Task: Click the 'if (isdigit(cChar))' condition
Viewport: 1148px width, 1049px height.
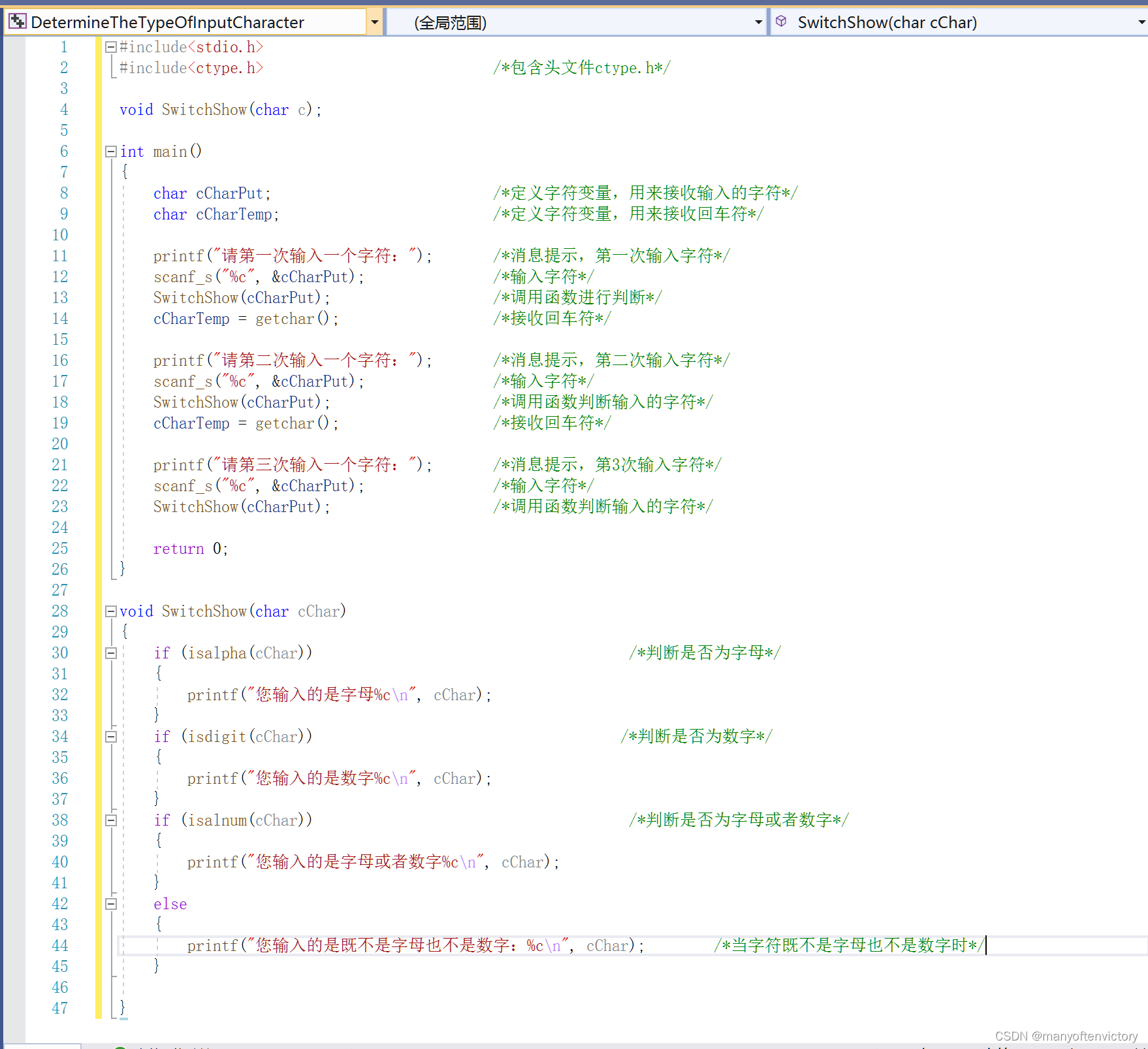Action: (x=233, y=737)
